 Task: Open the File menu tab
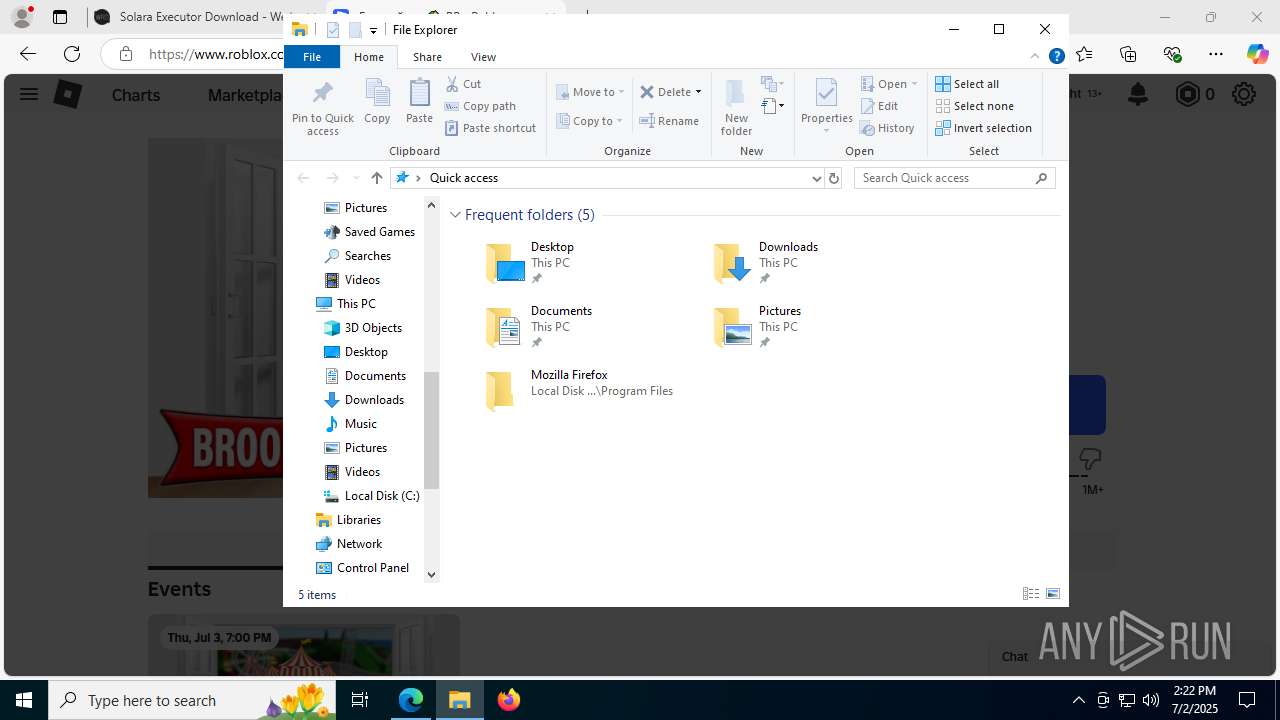[312, 57]
